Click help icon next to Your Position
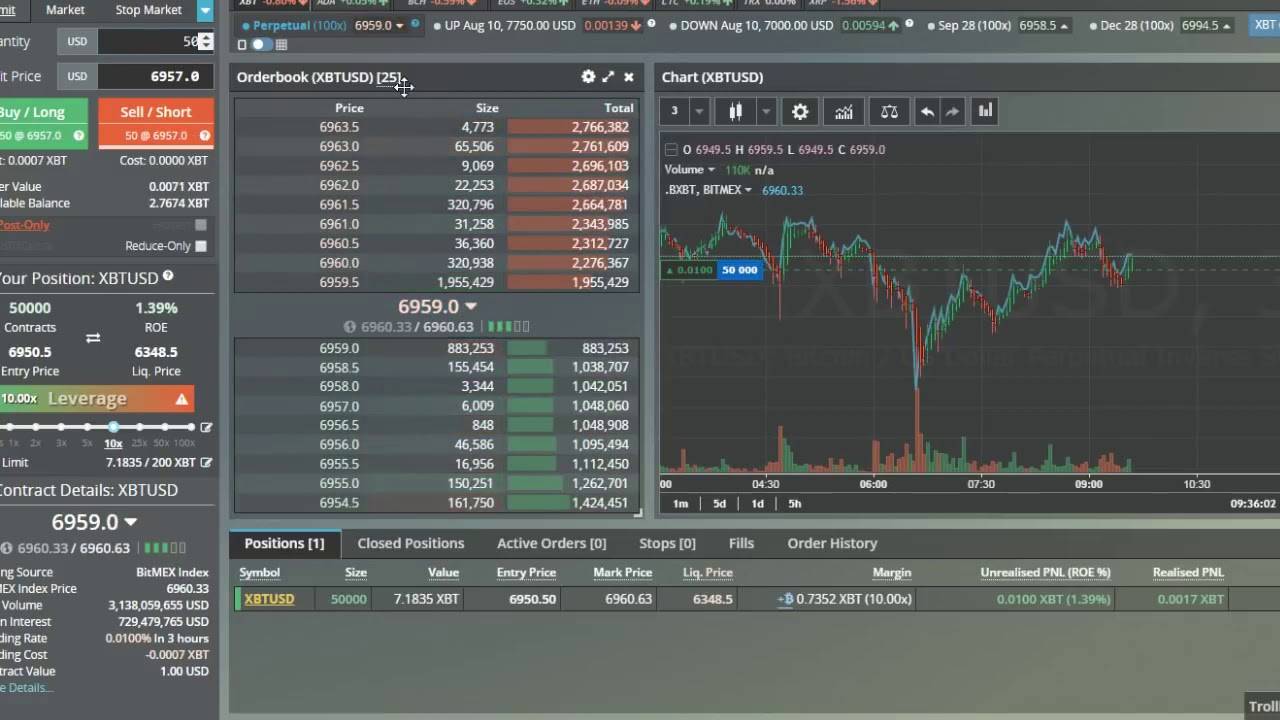This screenshot has height=720, width=1280. tap(168, 276)
